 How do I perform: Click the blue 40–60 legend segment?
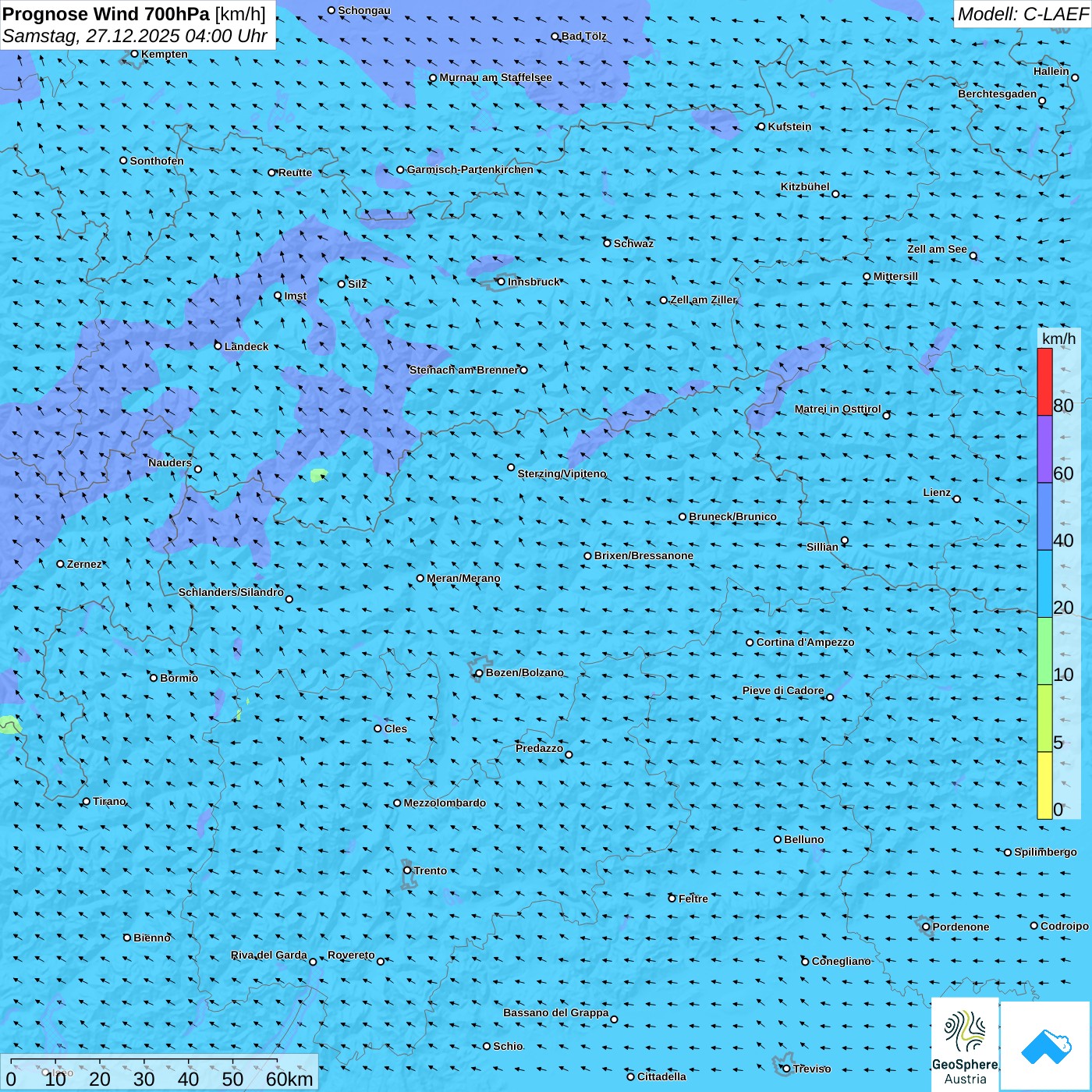[x=1044, y=517]
